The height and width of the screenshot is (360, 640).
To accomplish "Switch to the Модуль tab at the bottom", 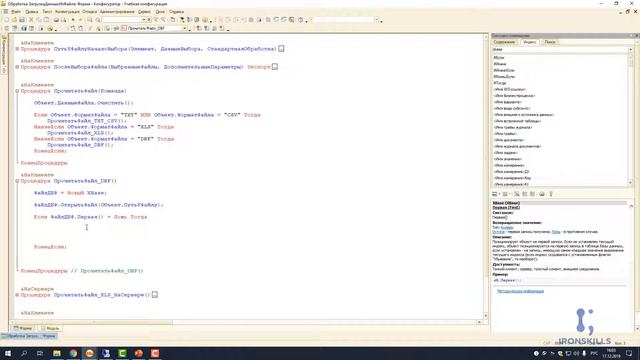I will coord(50,328).
